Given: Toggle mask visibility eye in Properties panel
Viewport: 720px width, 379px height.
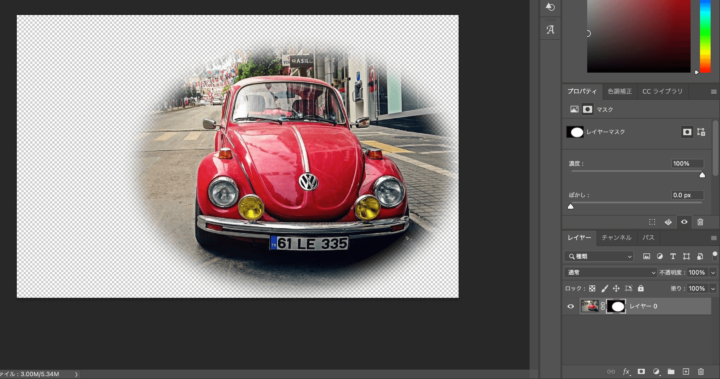Looking at the screenshot, I should (684, 222).
